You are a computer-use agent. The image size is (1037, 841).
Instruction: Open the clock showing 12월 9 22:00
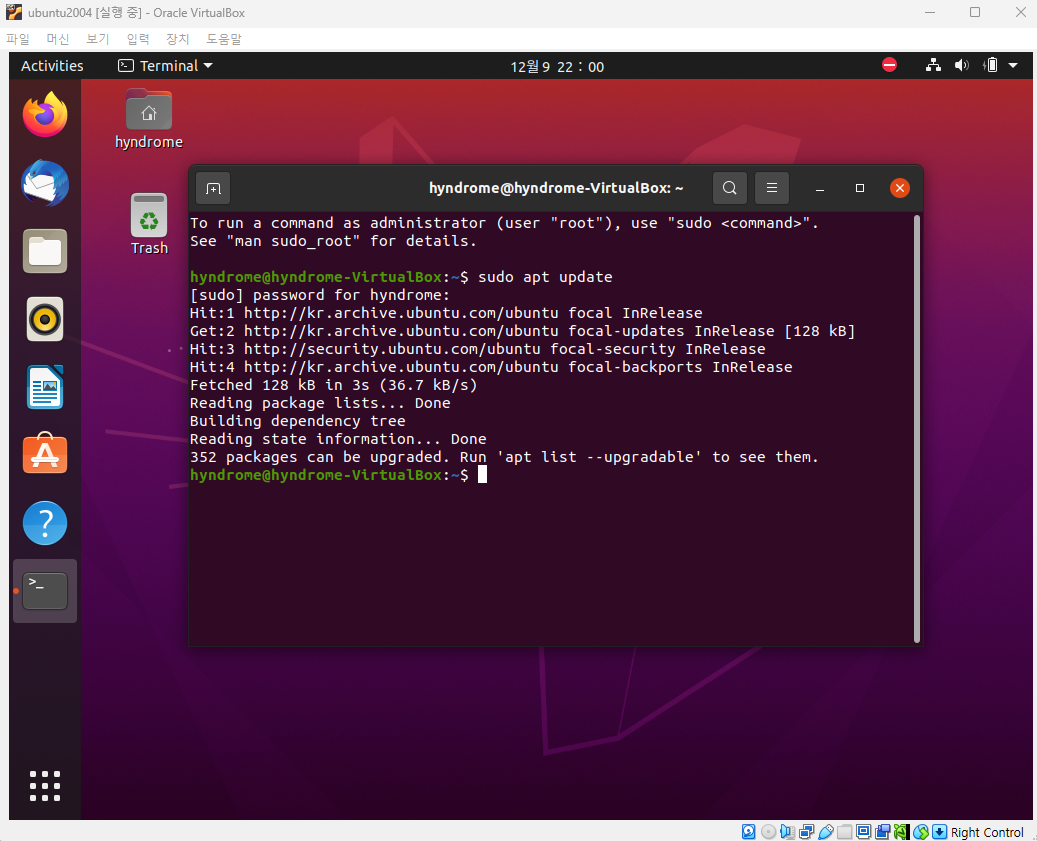(557, 67)
